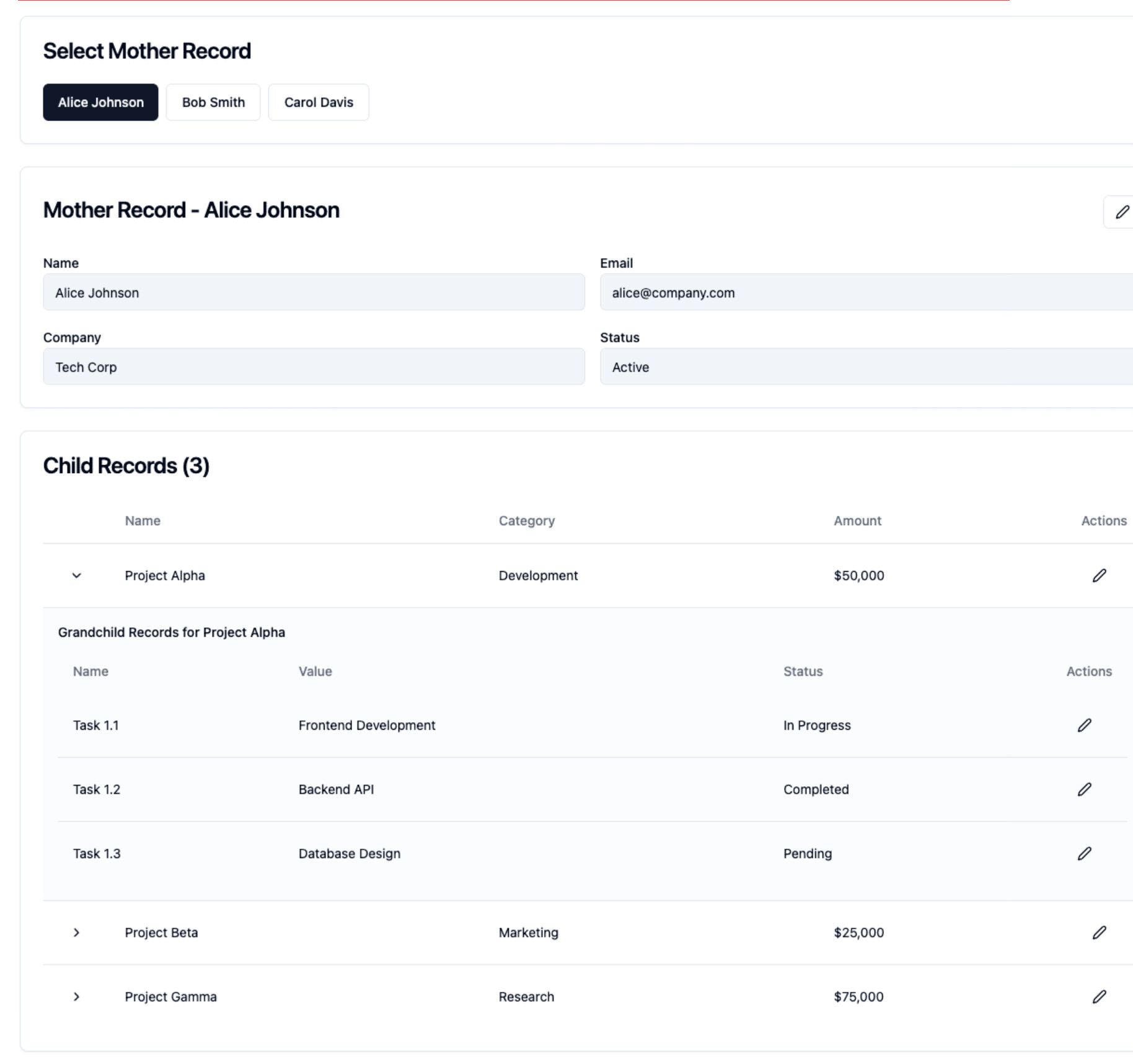Choose Carol Davis as mother record
This screenshot has height=1064, width=1133.
pos(319,102)
